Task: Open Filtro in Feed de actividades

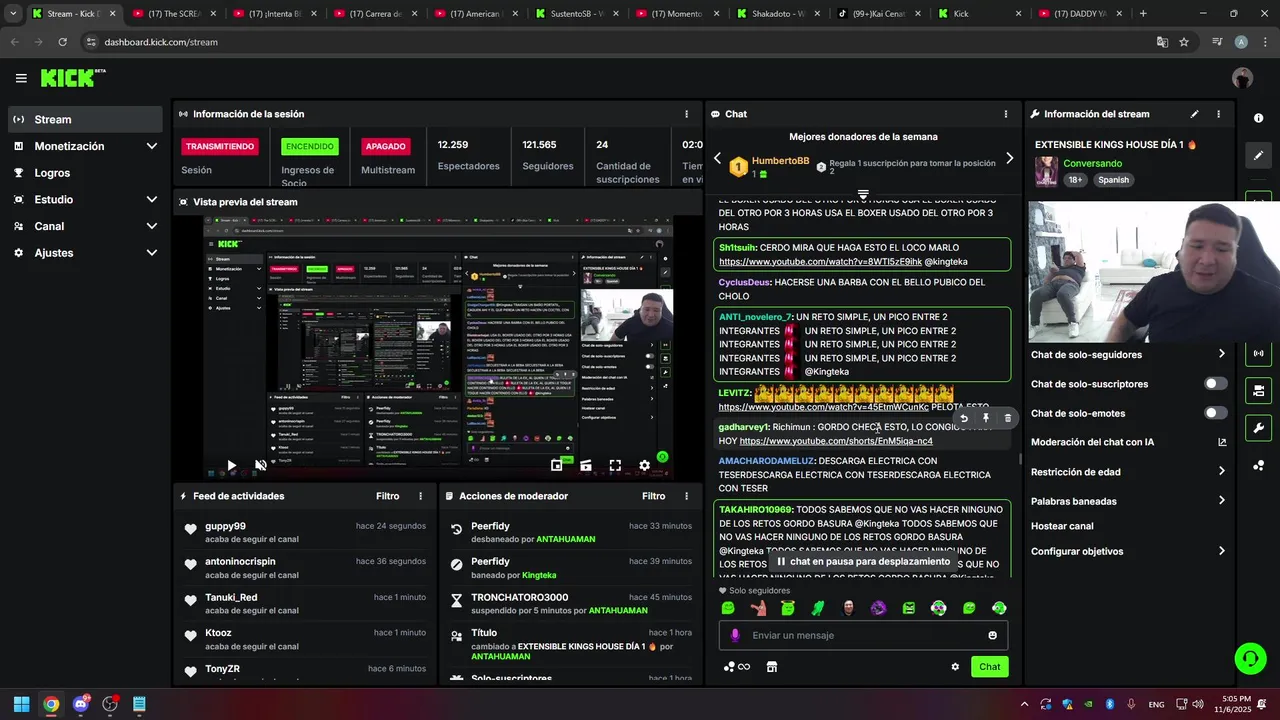Action: point(387,496)
